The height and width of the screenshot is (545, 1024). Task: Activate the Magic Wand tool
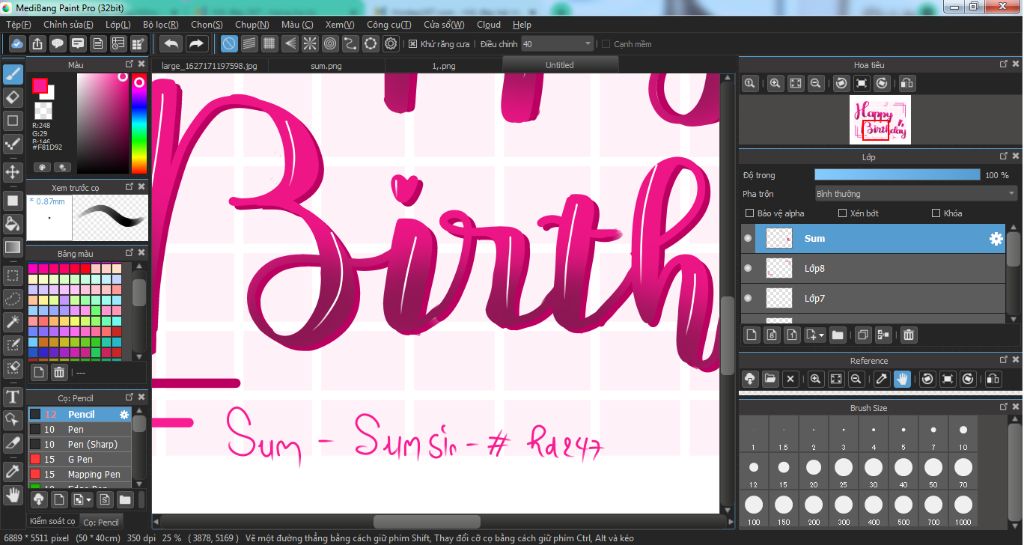(x=12, y=322)
